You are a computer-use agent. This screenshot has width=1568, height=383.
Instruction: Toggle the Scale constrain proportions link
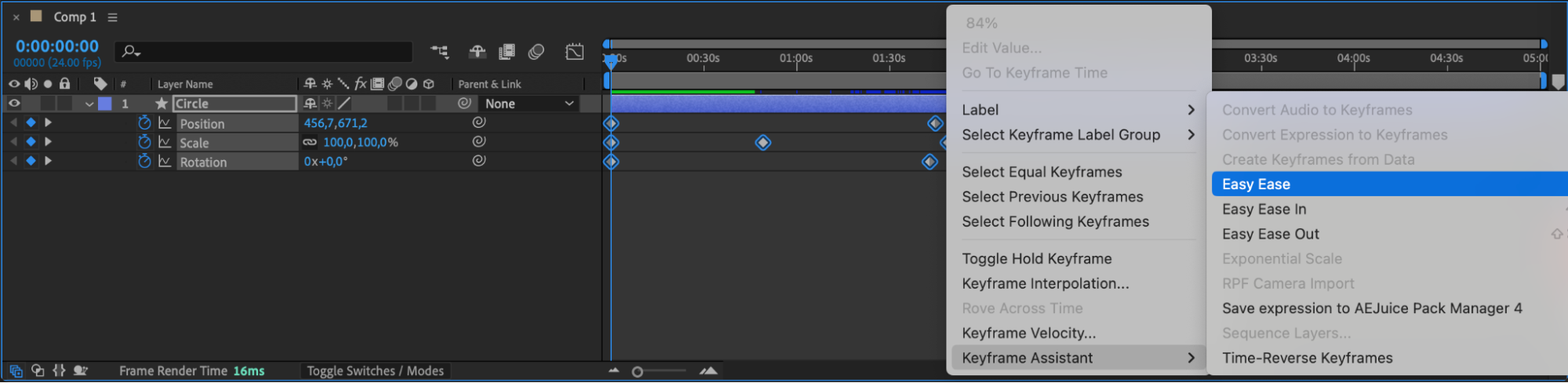click(310, 142)
